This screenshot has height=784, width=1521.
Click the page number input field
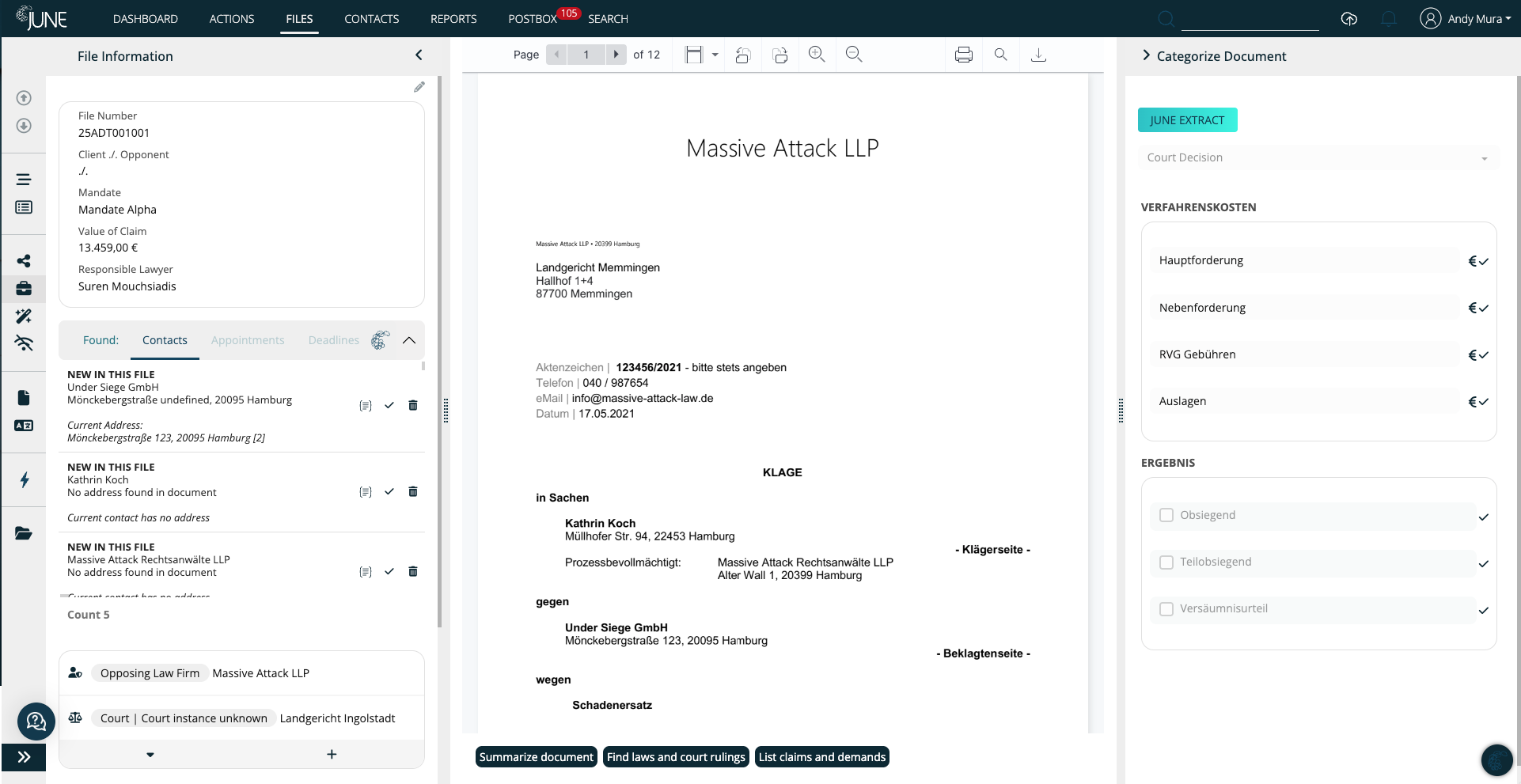(x=586, y=54)
